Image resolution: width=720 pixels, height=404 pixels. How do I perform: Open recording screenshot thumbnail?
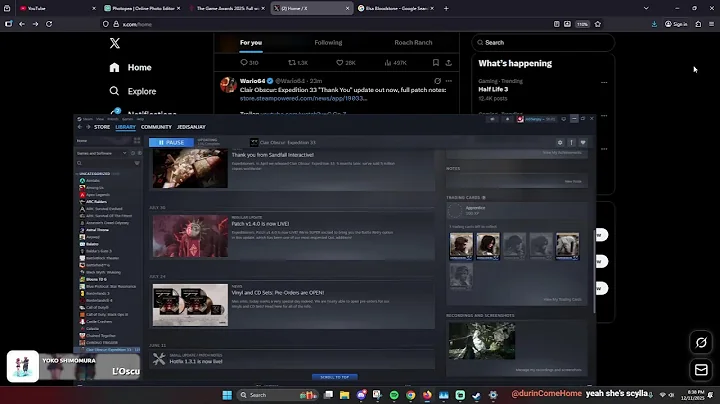[482, 341]
